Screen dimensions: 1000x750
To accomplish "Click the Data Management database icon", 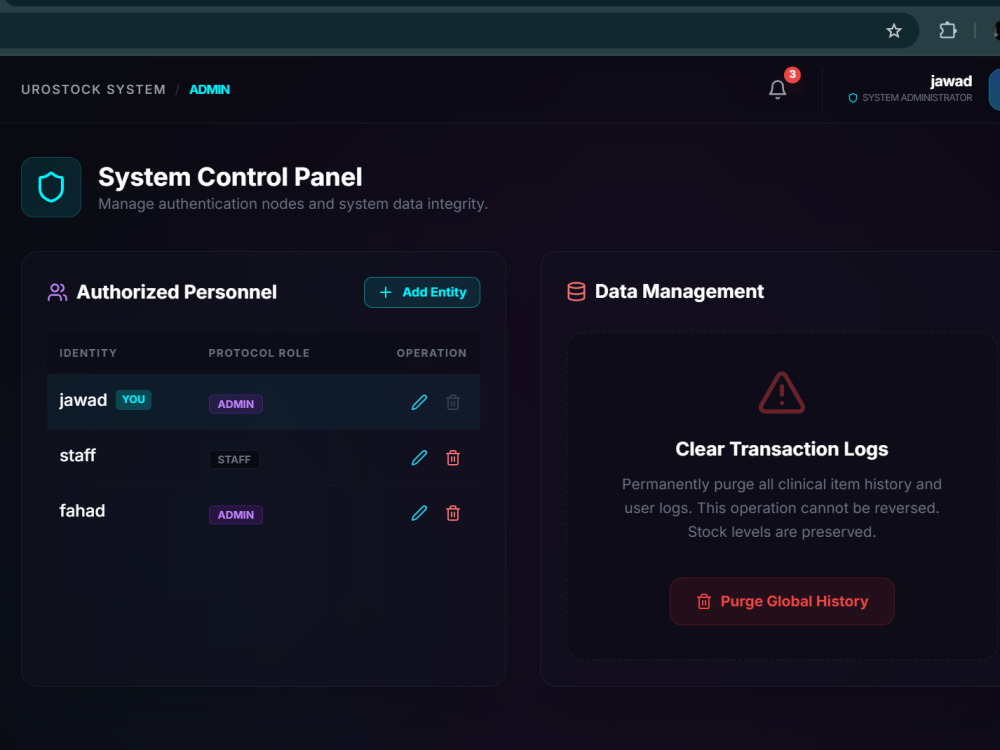I will coord(576,291).
